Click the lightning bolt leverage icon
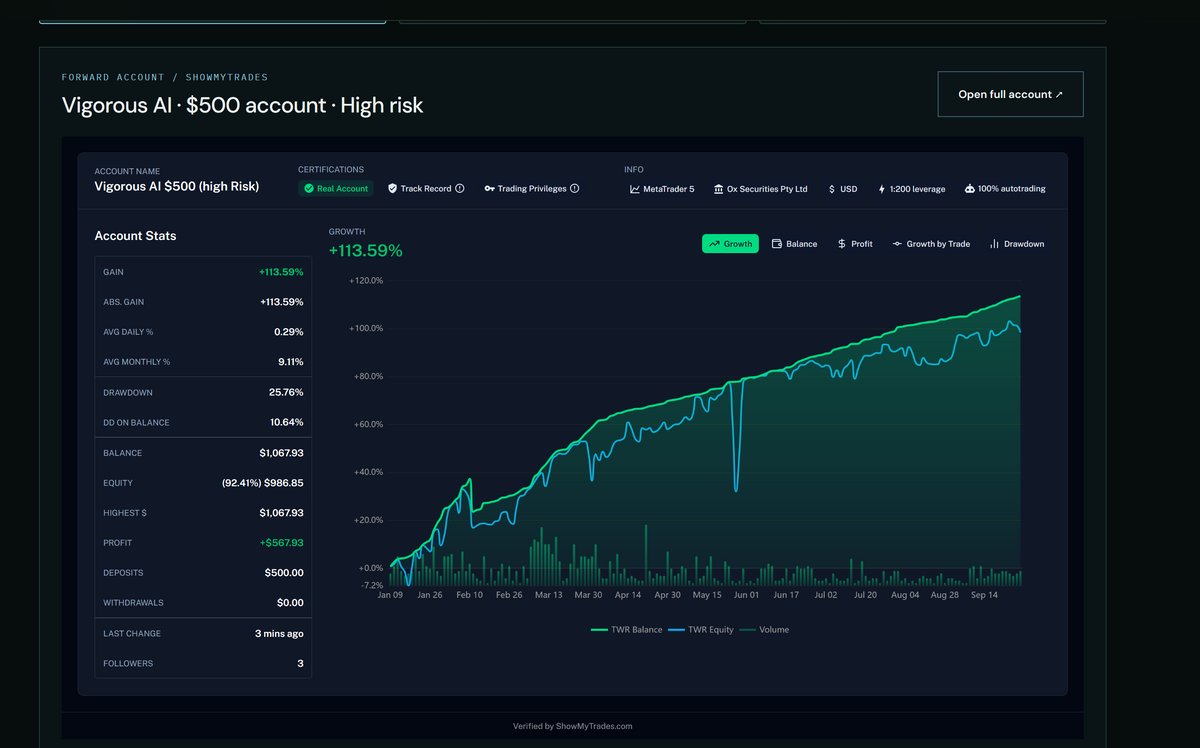Image resolution: width=1200 pixels, height=748 pixels. pyautogui.click(x=882, y=188)
